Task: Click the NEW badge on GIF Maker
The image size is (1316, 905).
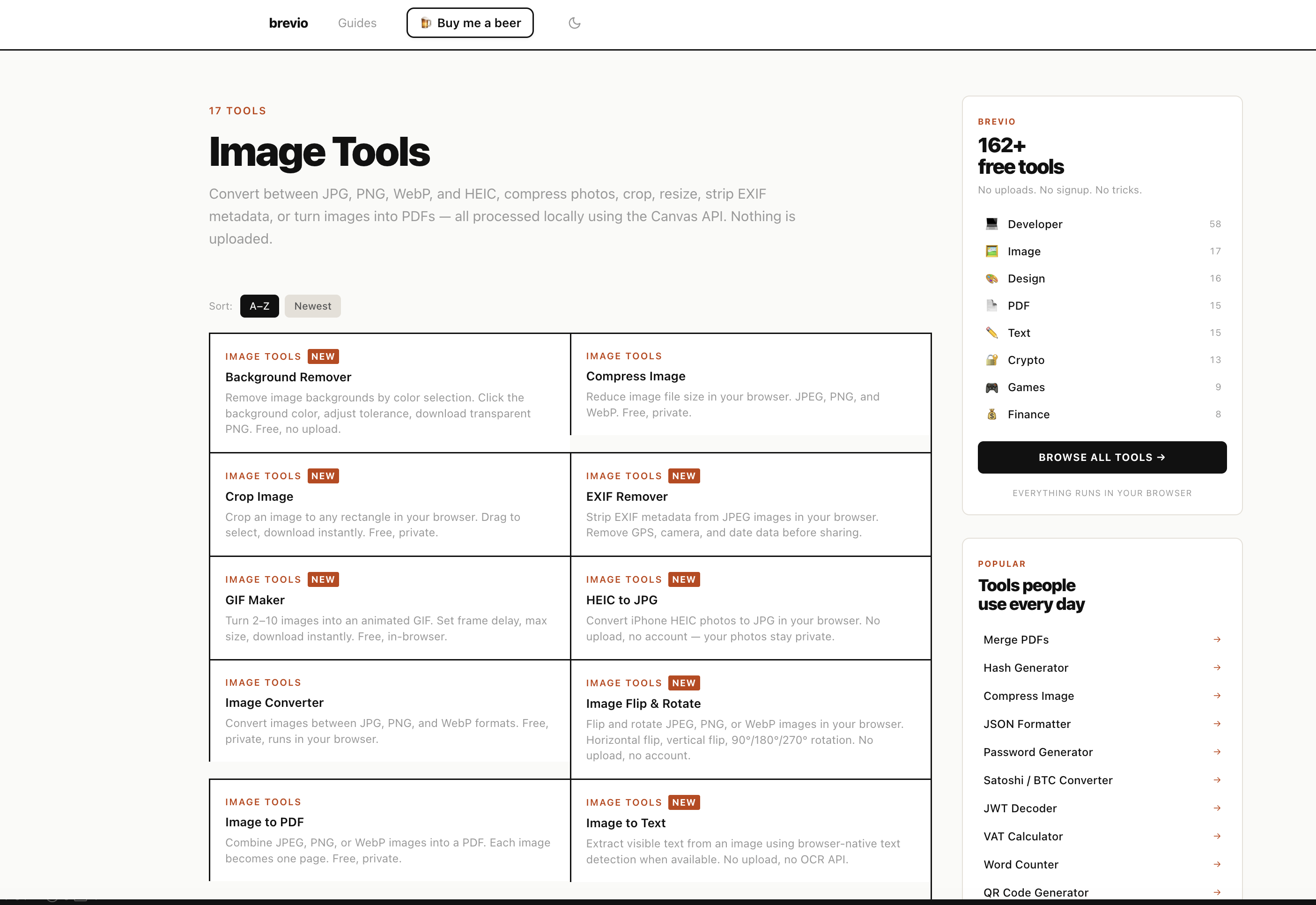Action: pyautogui.click(x=323, y=579)
